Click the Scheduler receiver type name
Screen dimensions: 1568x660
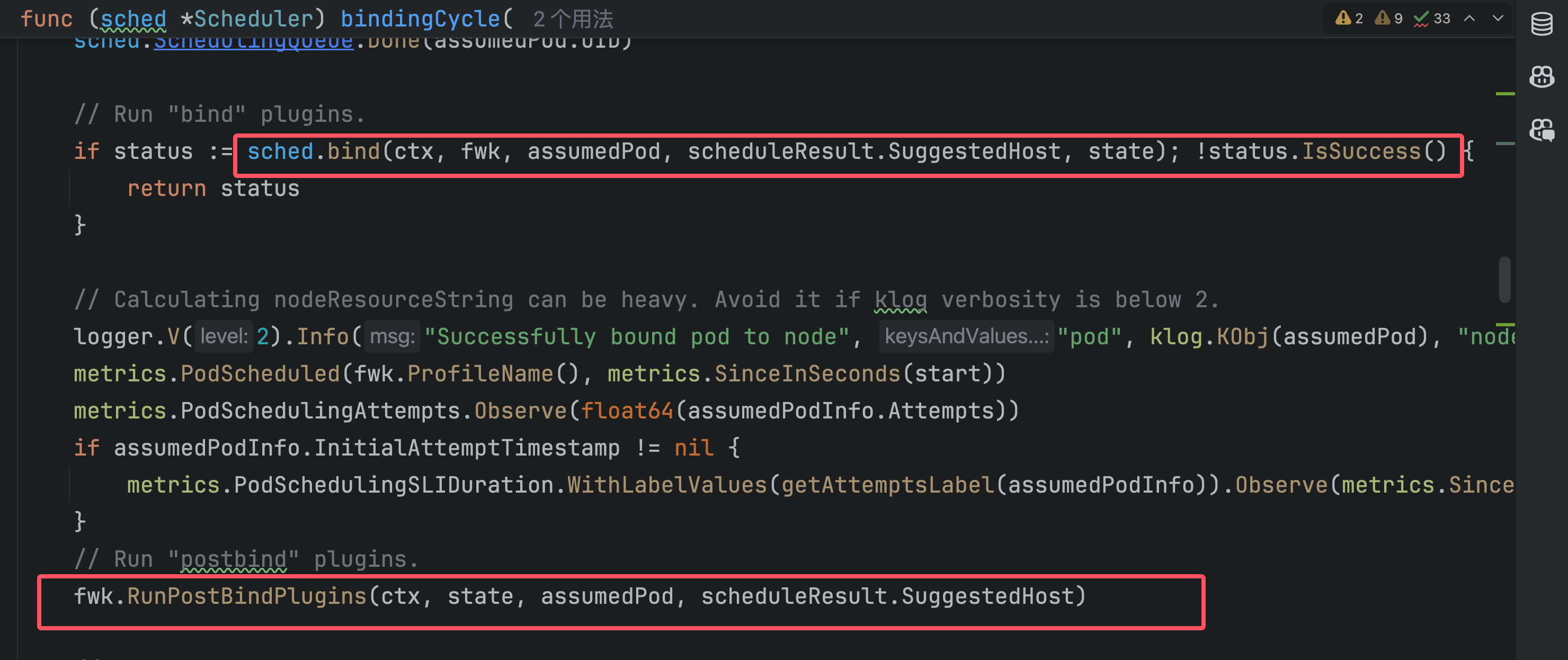coord(253,19)
